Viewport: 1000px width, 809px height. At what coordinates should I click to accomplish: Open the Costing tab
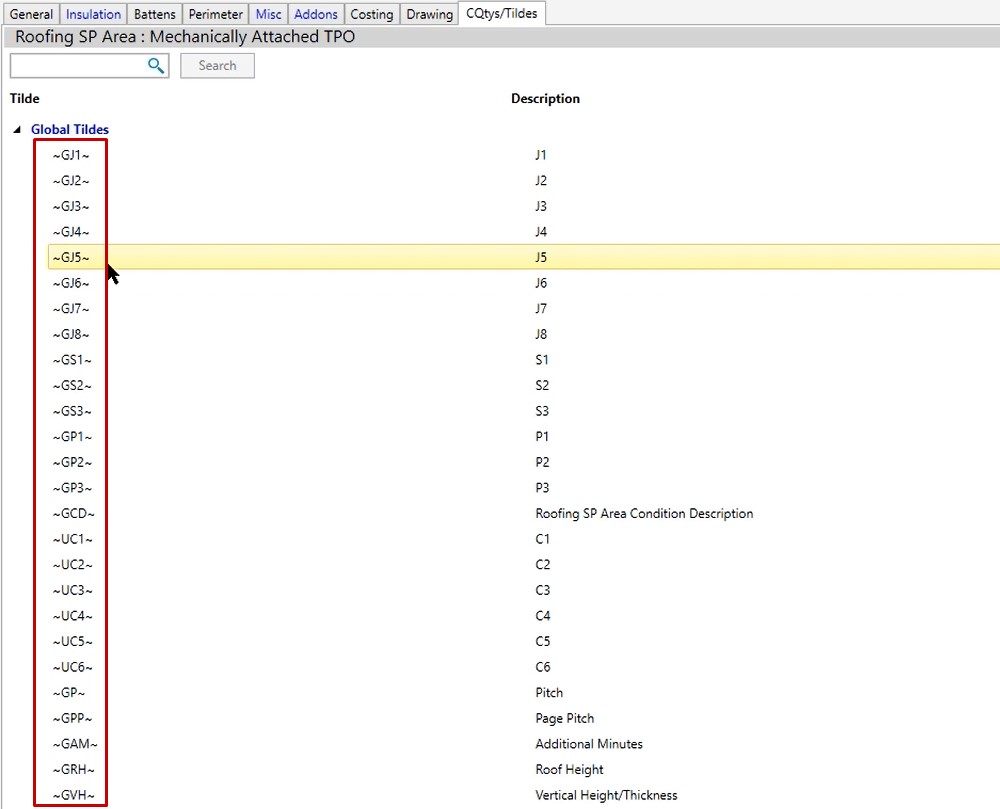point(371,14)
